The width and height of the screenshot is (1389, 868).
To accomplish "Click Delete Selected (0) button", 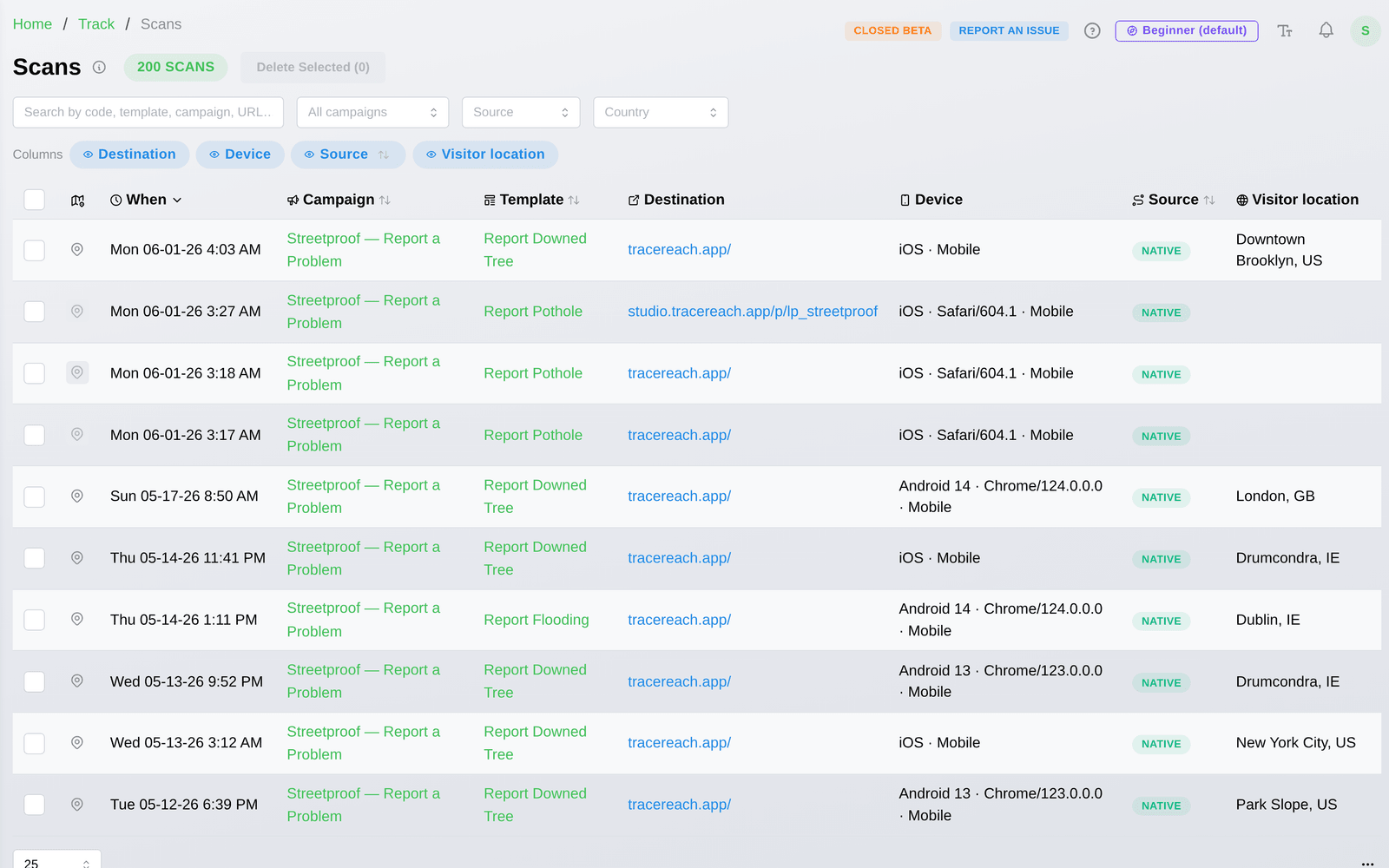I will [x=313, y=67].
